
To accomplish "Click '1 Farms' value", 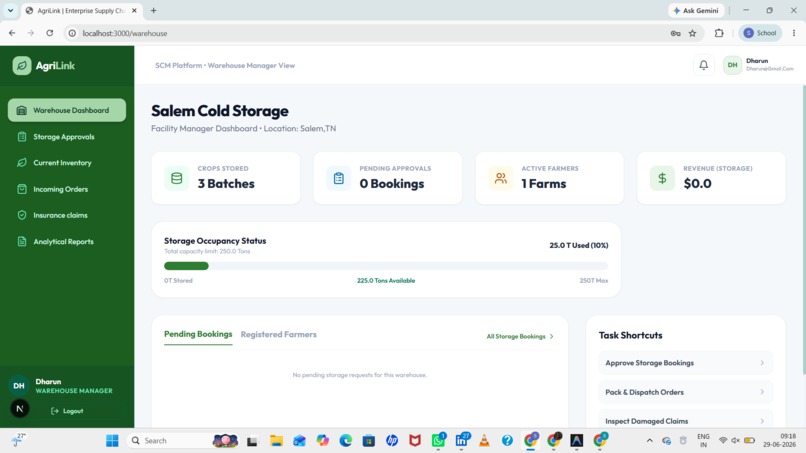I will point(544,184).
